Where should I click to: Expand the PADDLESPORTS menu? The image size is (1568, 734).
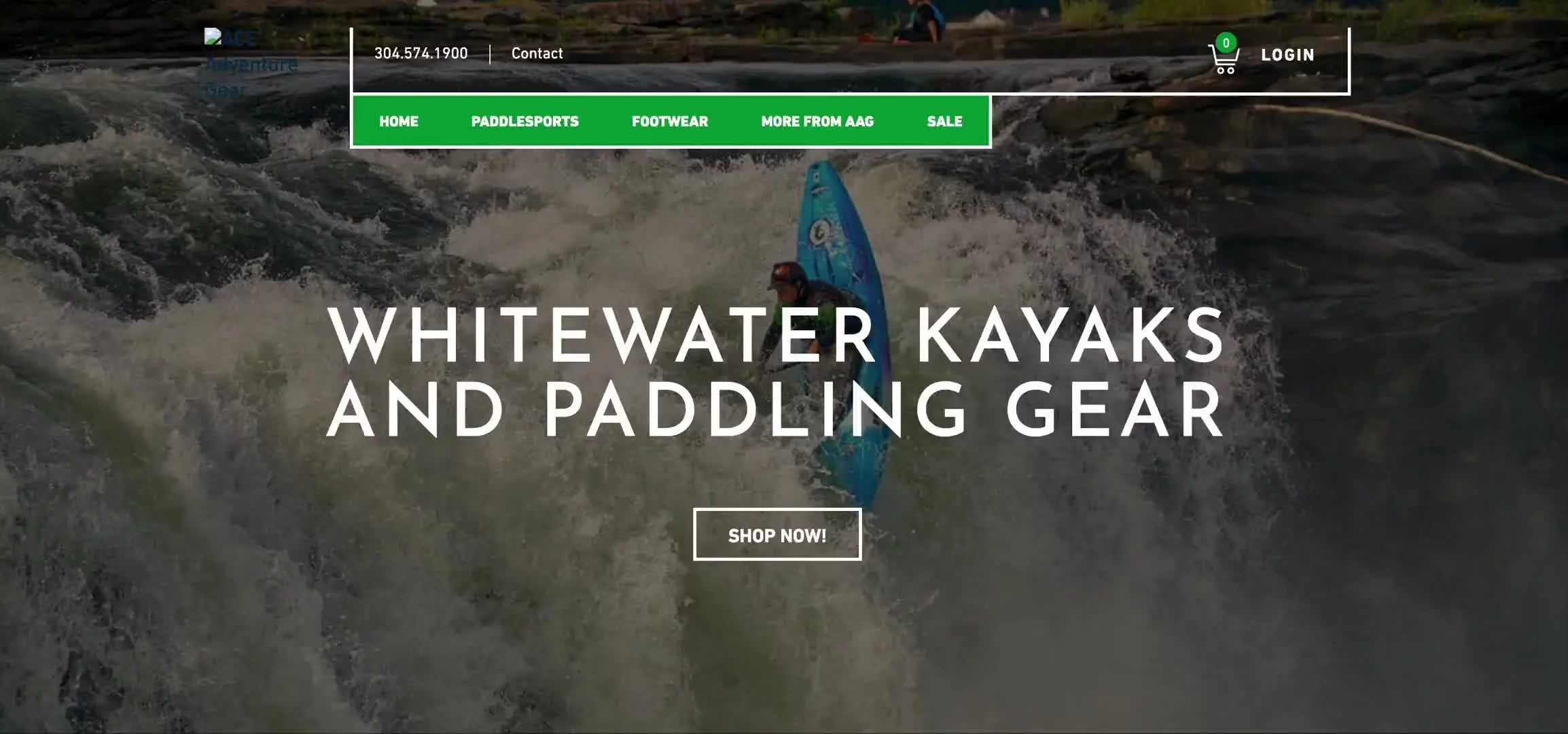[x=525, y=122]
